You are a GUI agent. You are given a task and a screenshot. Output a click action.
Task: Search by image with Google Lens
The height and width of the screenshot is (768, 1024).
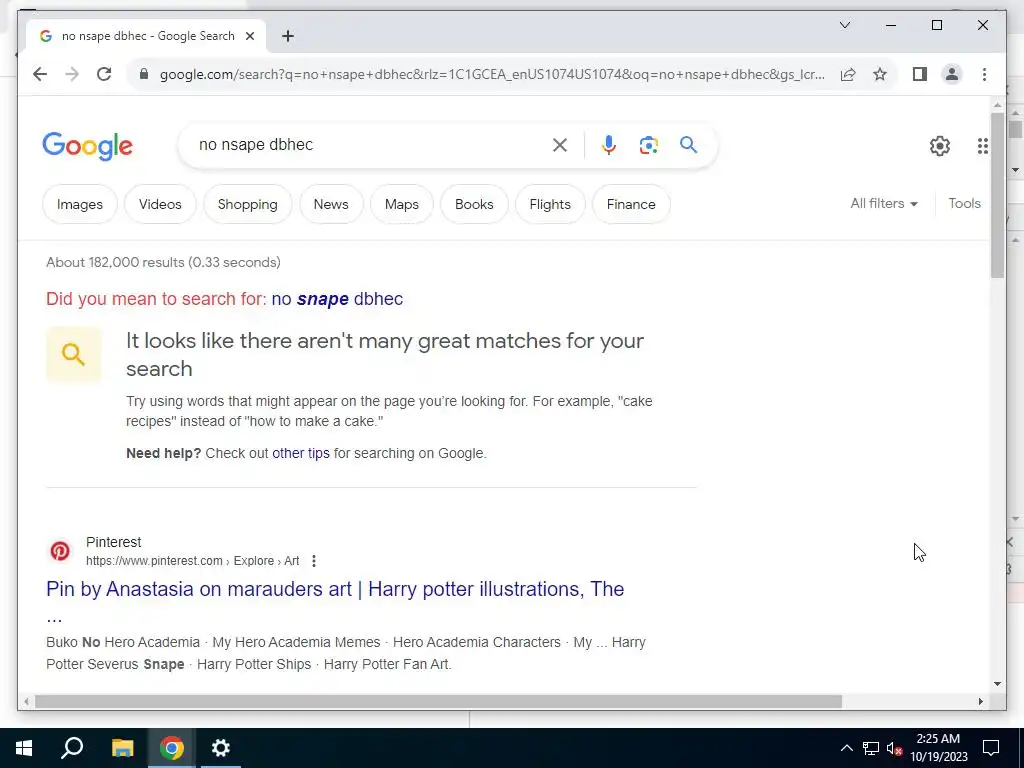click(x=648, y=145)
